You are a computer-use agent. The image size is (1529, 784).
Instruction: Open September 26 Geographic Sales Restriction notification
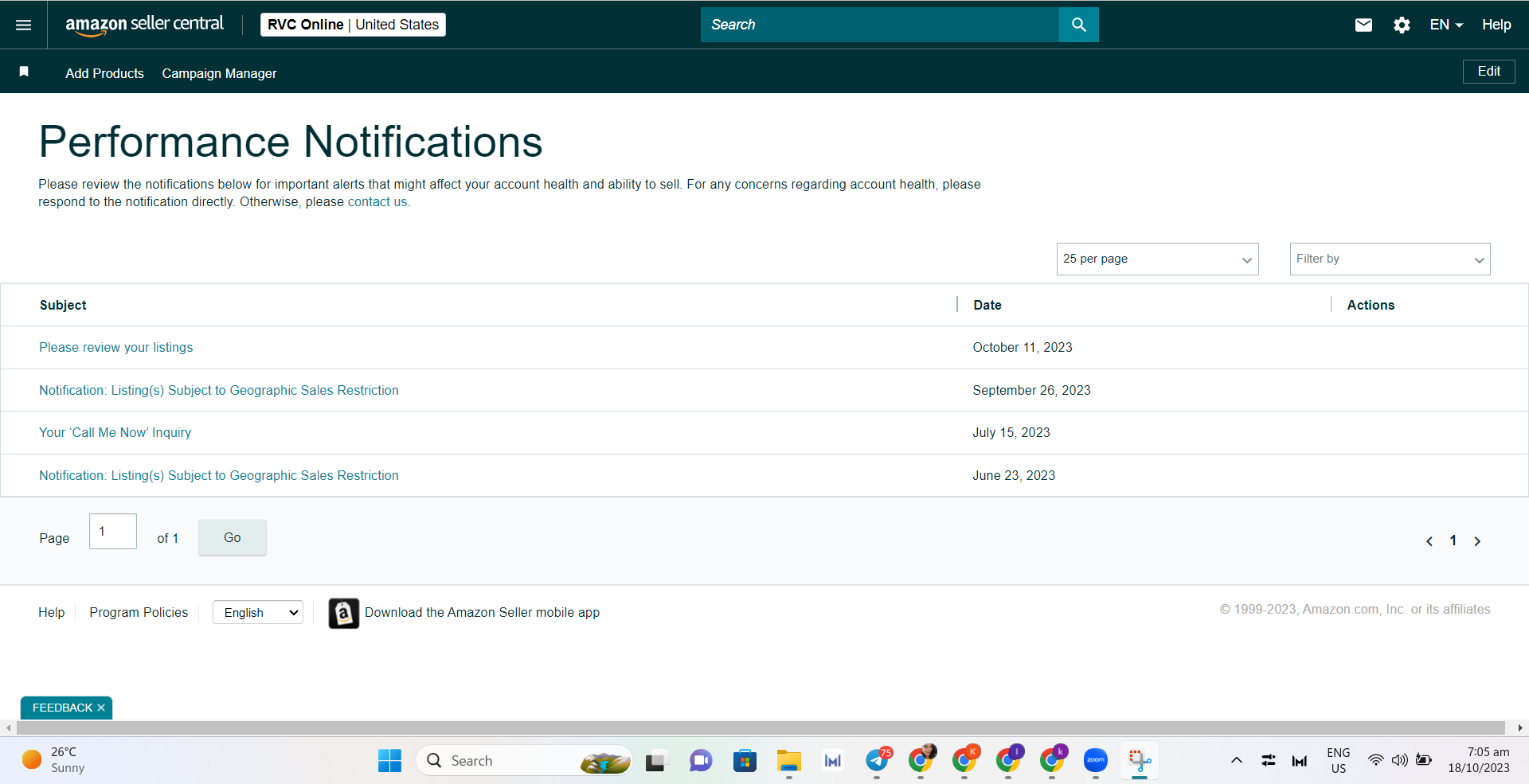(x=219, y=391)
